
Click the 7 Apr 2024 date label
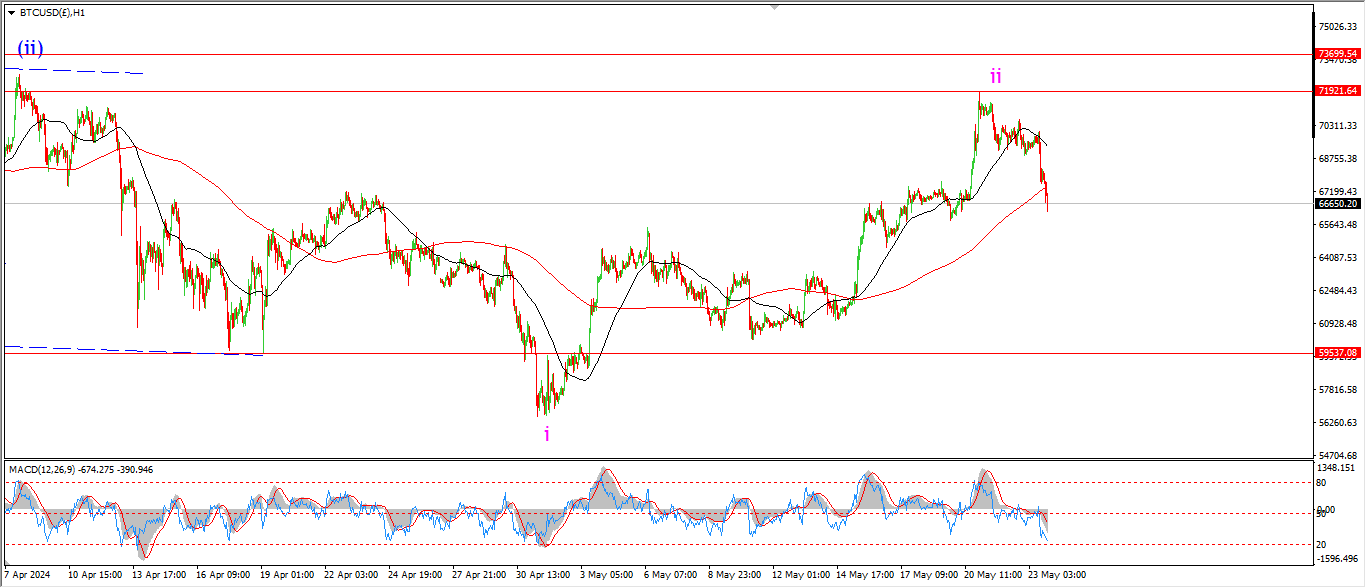click(27, 576)
